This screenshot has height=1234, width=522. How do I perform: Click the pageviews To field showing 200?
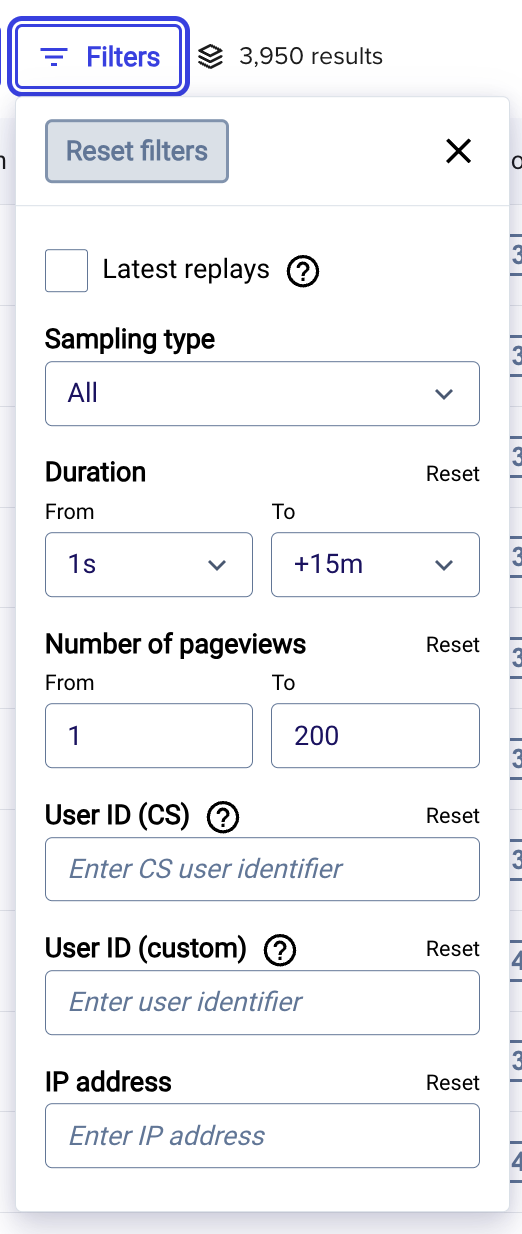[x=375, y=736]
